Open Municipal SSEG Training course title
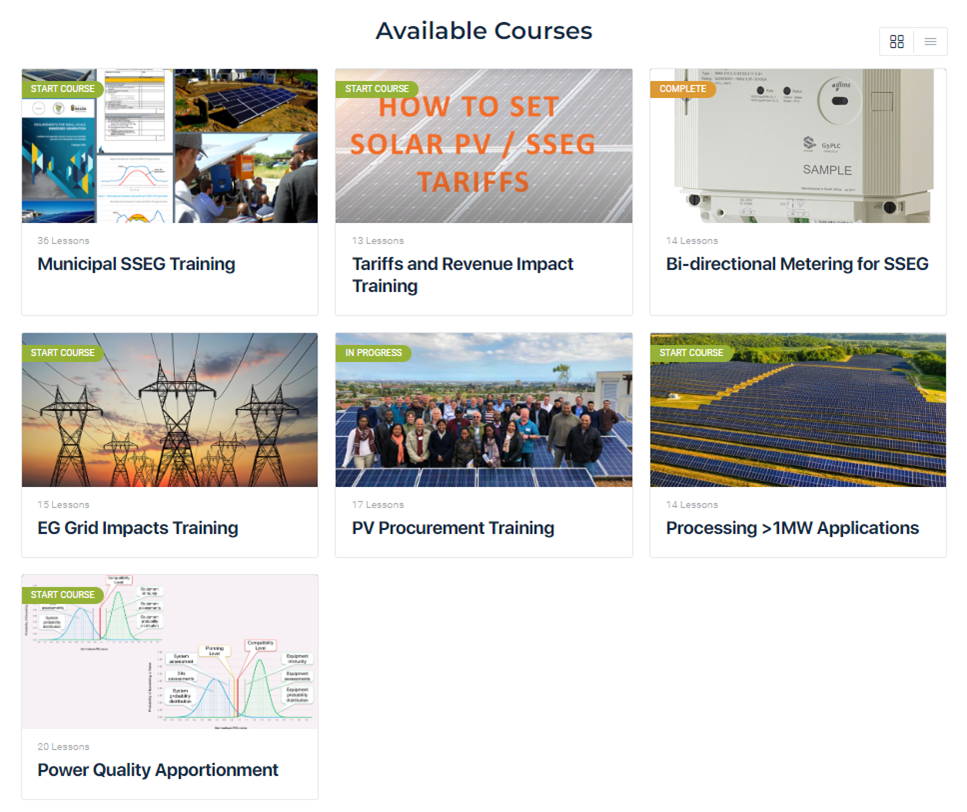This screenshot has width=967, height=812. (136, 264)
